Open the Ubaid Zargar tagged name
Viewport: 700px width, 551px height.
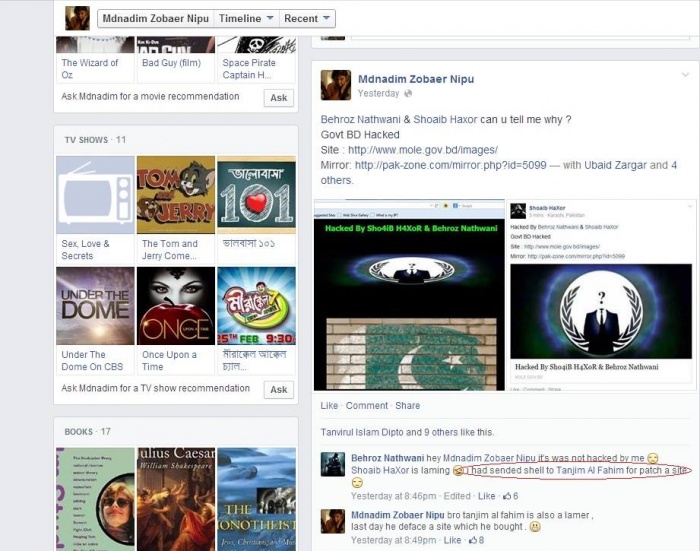pyautogui.click(x=614, y=165)
